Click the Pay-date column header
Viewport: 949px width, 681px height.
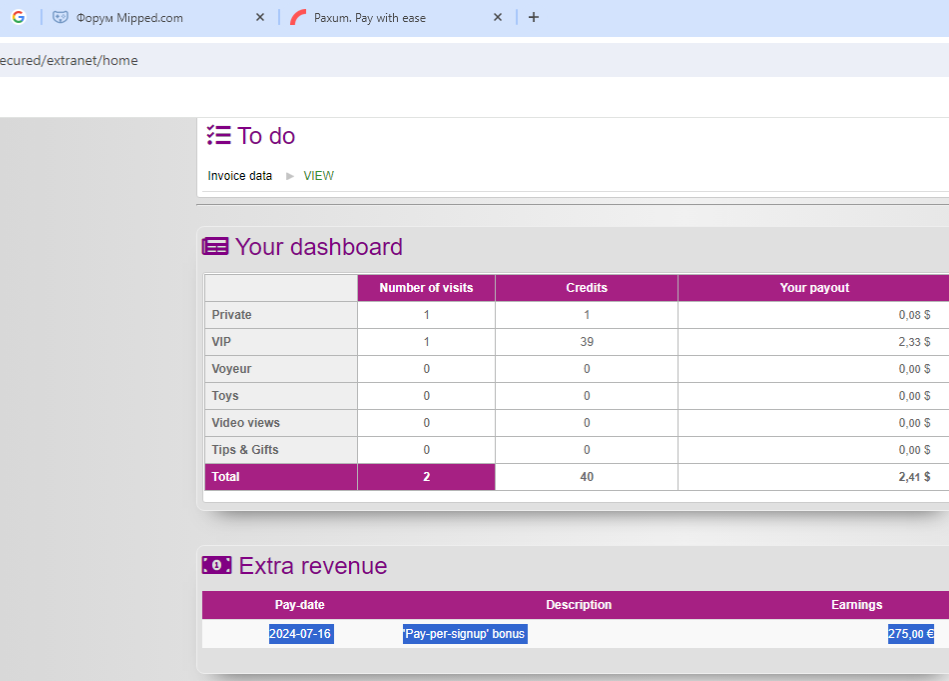point(300,605)
